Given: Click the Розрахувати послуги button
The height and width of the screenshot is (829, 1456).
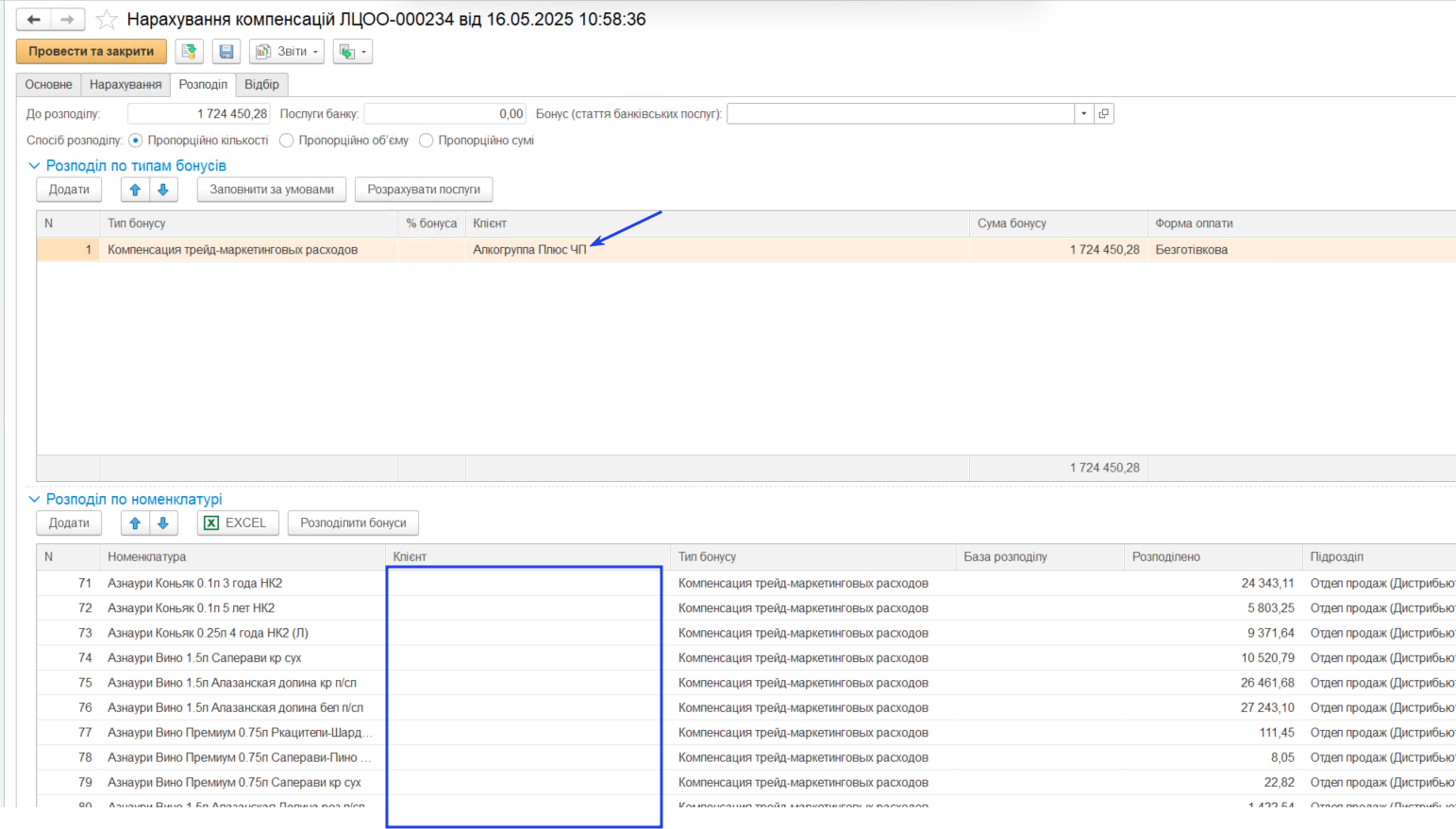Looking at the screenshot, I should [424, 190].
